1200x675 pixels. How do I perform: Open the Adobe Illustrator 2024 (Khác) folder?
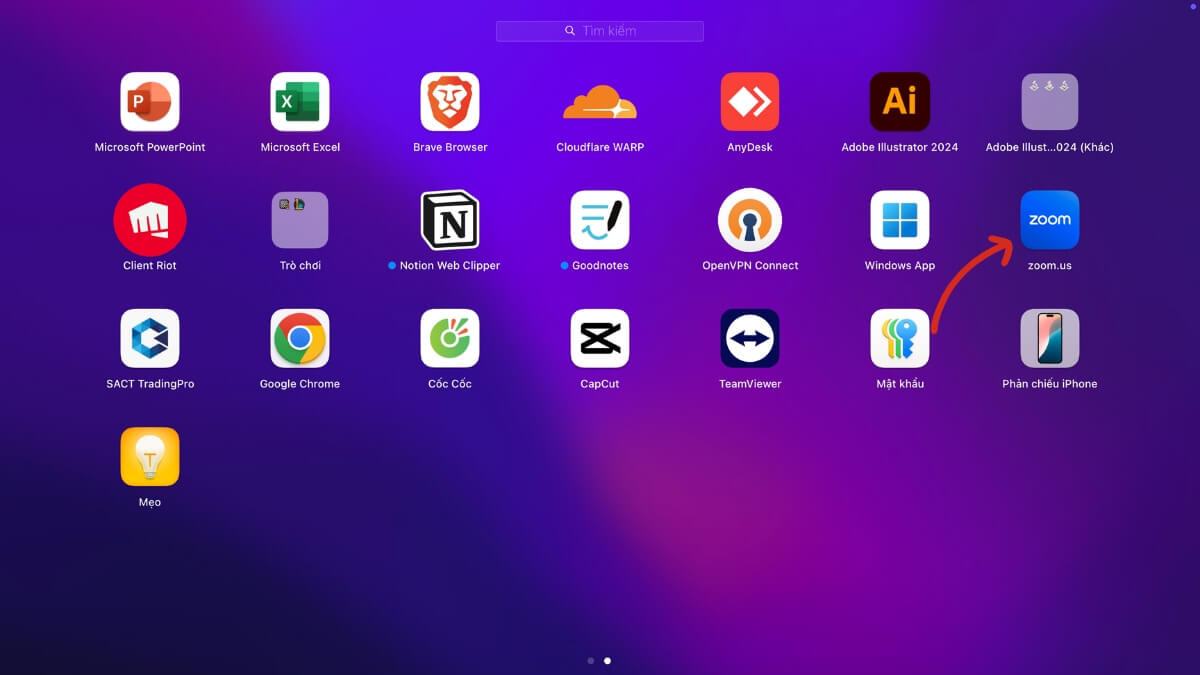pos(1050,102)
